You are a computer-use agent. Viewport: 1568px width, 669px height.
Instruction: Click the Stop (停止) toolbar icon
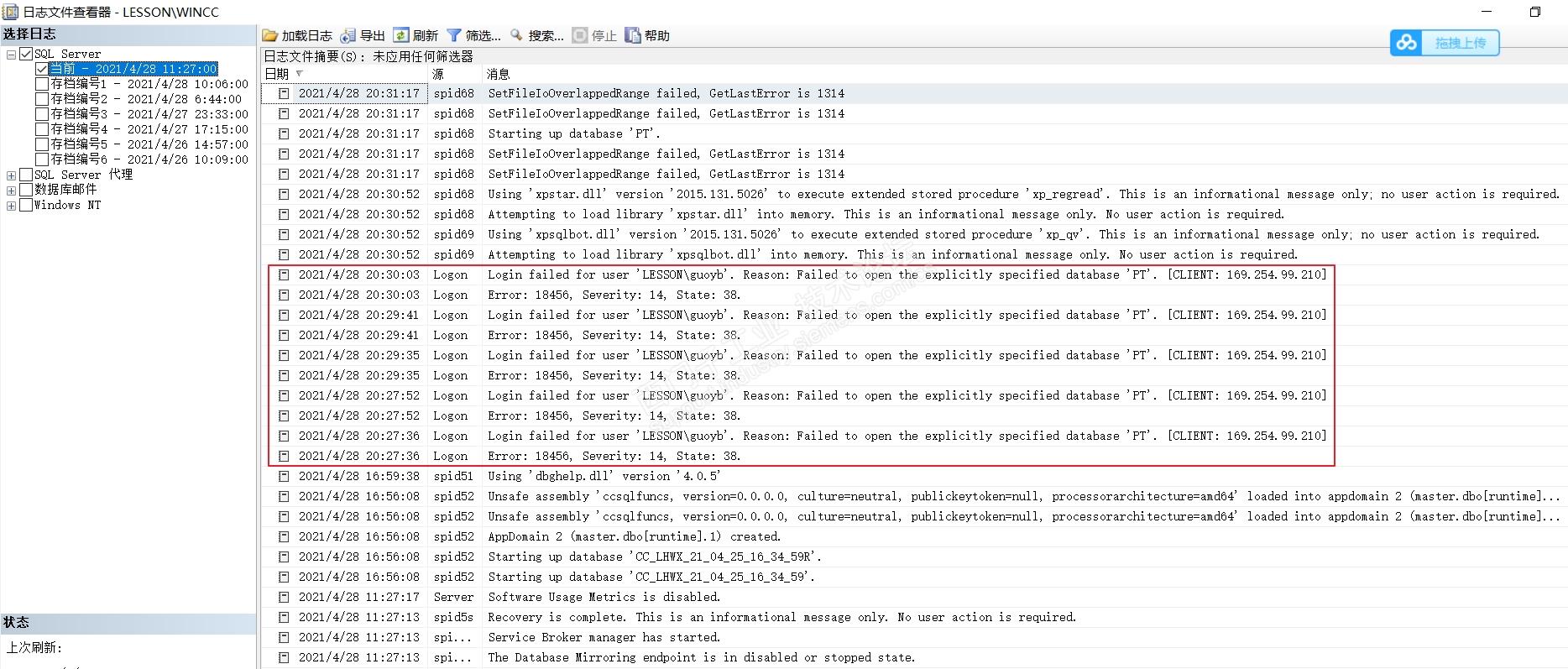pos(579,35)
